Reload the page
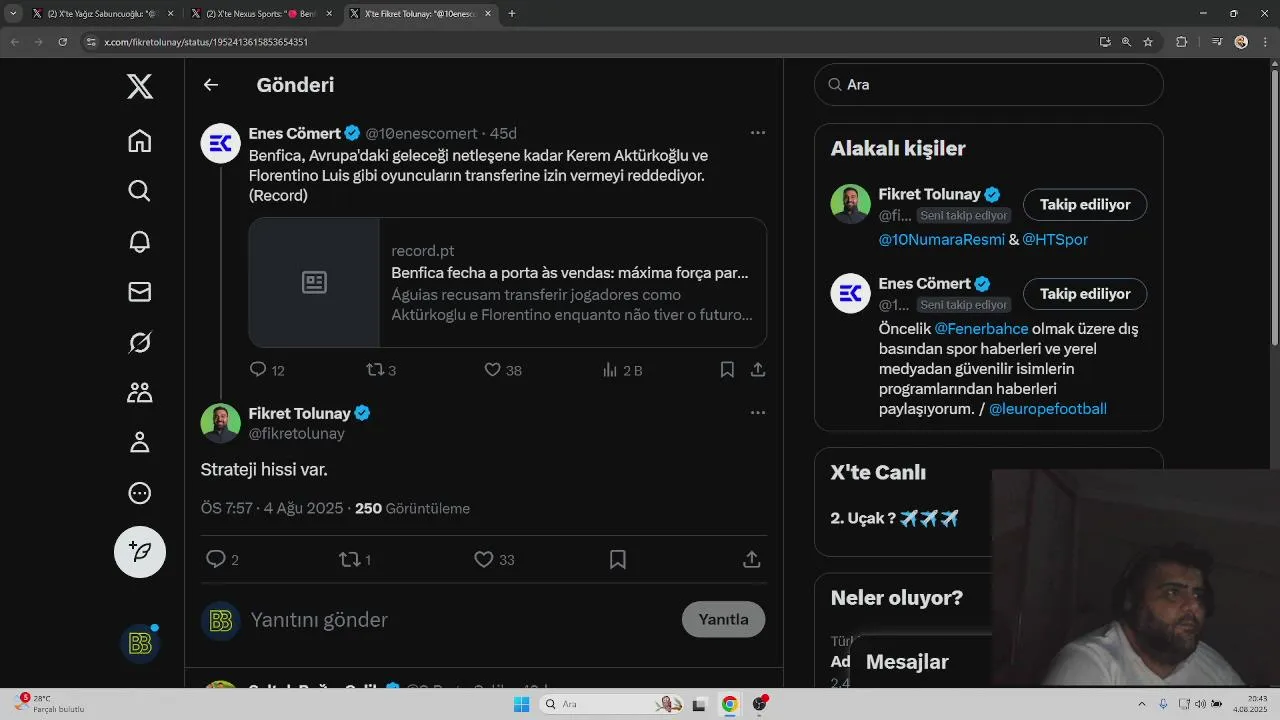Screen dimensions: 1280x720 tap(62, 42)
